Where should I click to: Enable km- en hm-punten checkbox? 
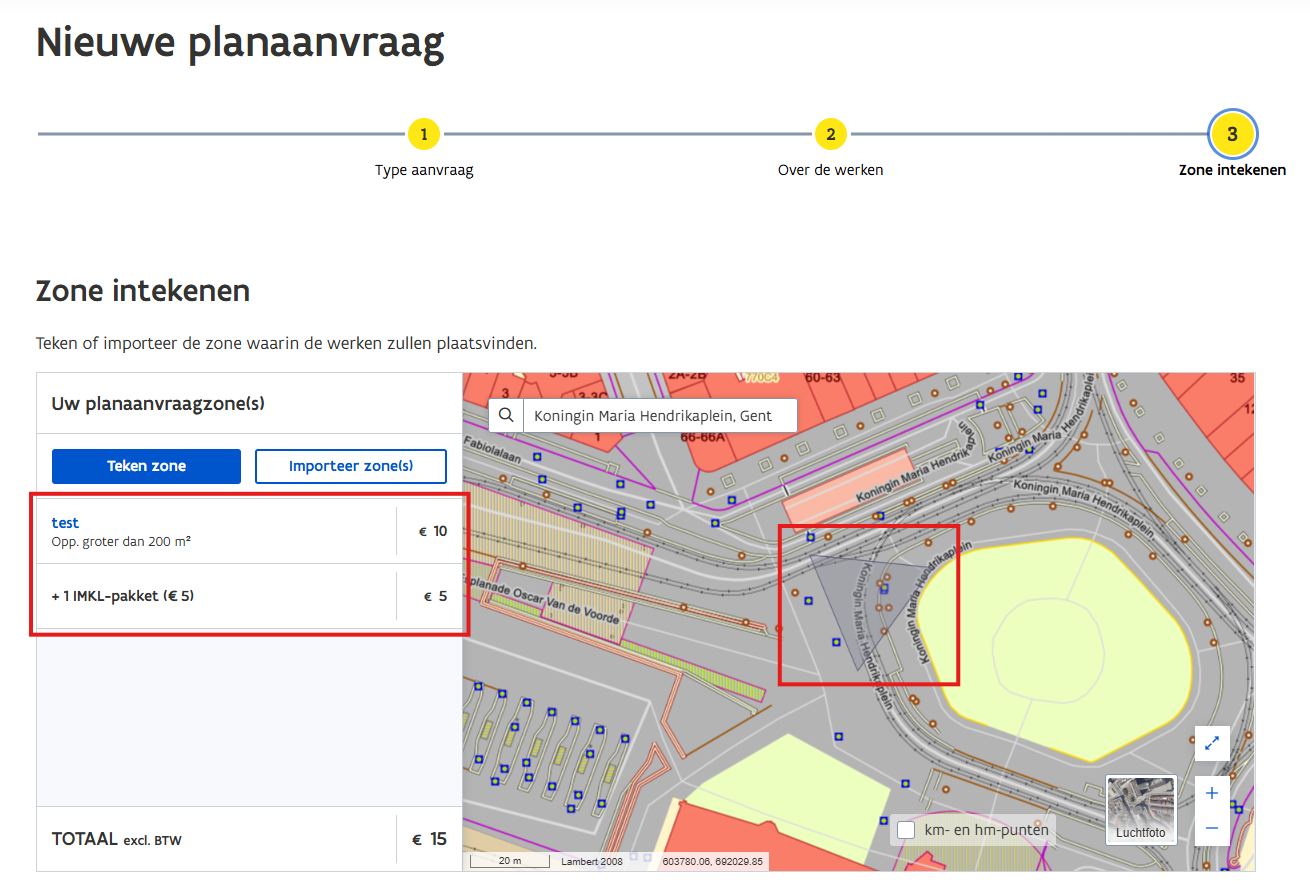906,830
